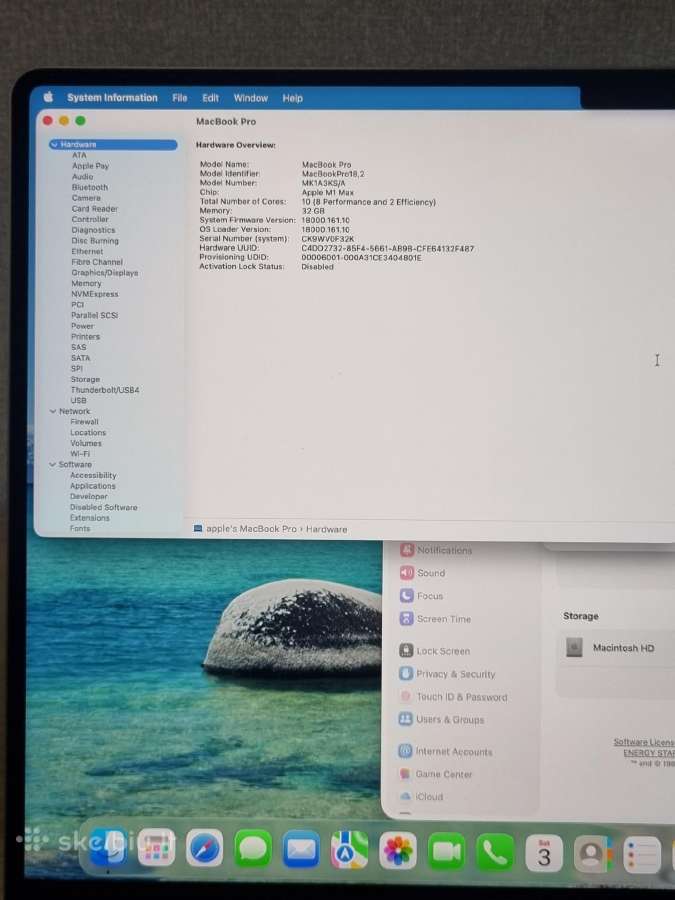675x900 pixels.
Task: Select Diagnostics in sidebar
Action: coord(93,230)
